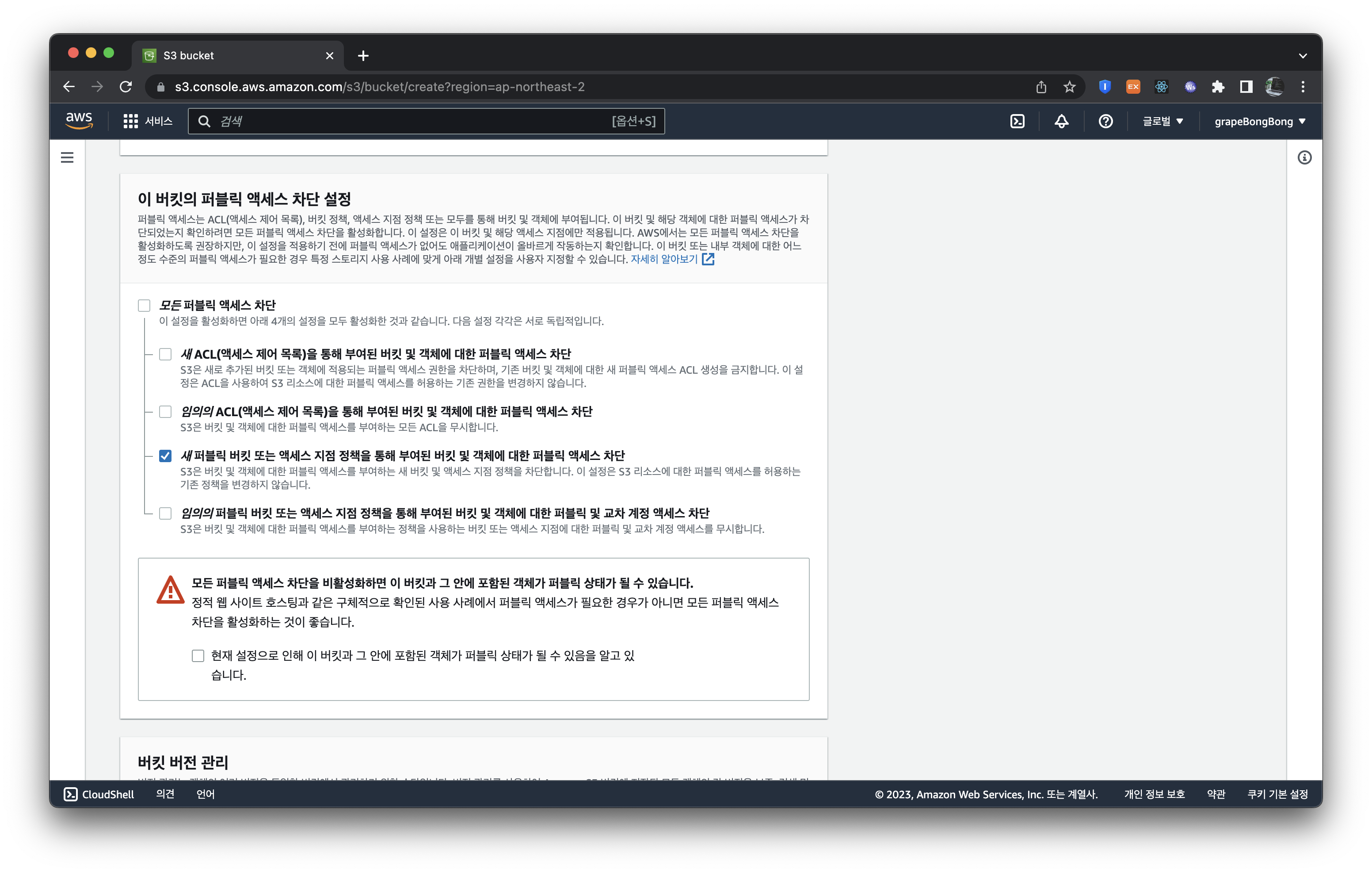The image size is (1372, 873).
Task: Open the browser extensions puzzle icon
Action: pyautogui.click(x=1218, y=87)
